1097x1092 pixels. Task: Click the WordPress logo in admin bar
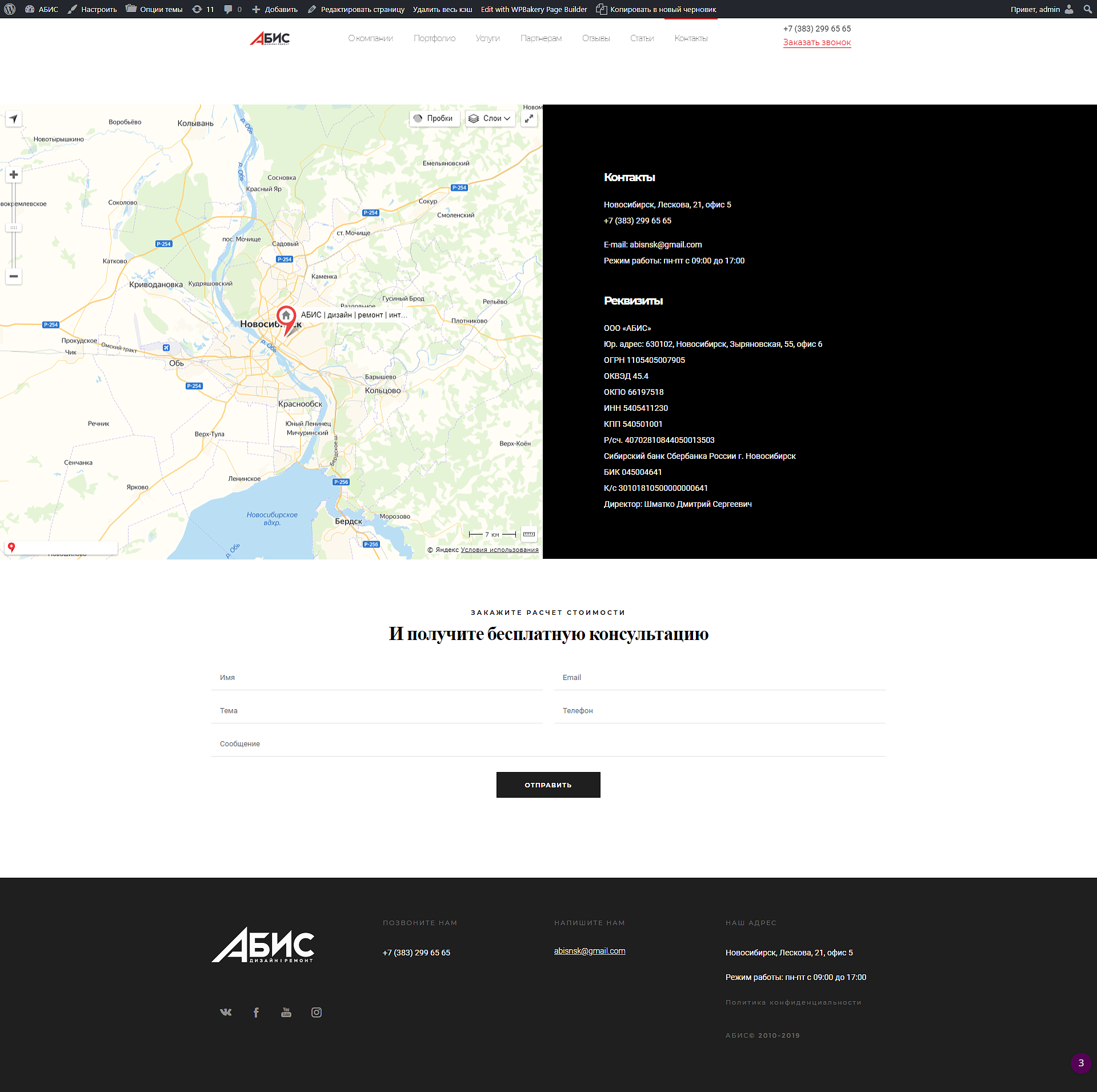click(x=10, y=9)
